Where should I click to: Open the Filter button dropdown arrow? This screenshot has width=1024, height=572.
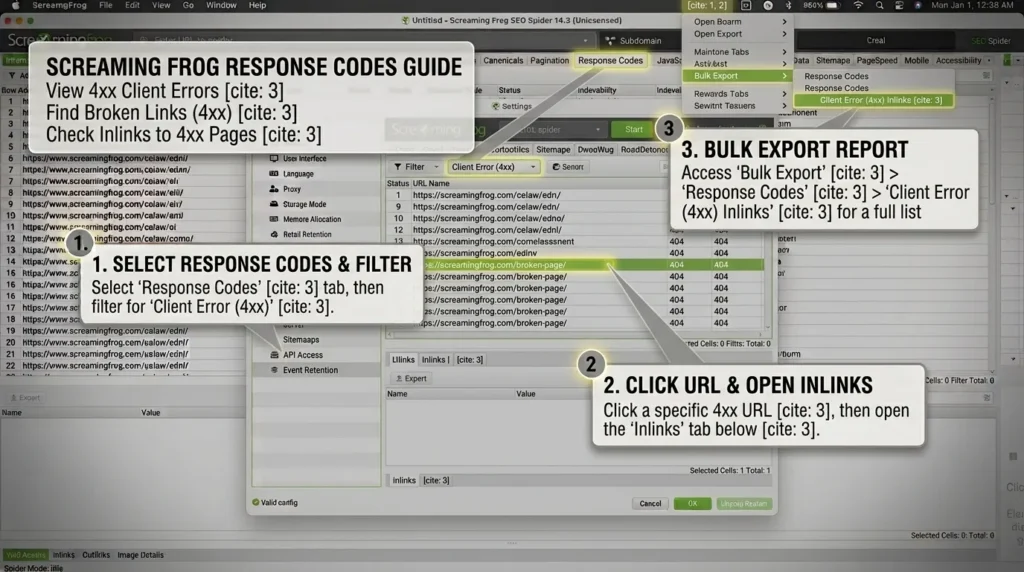(436, 167)
